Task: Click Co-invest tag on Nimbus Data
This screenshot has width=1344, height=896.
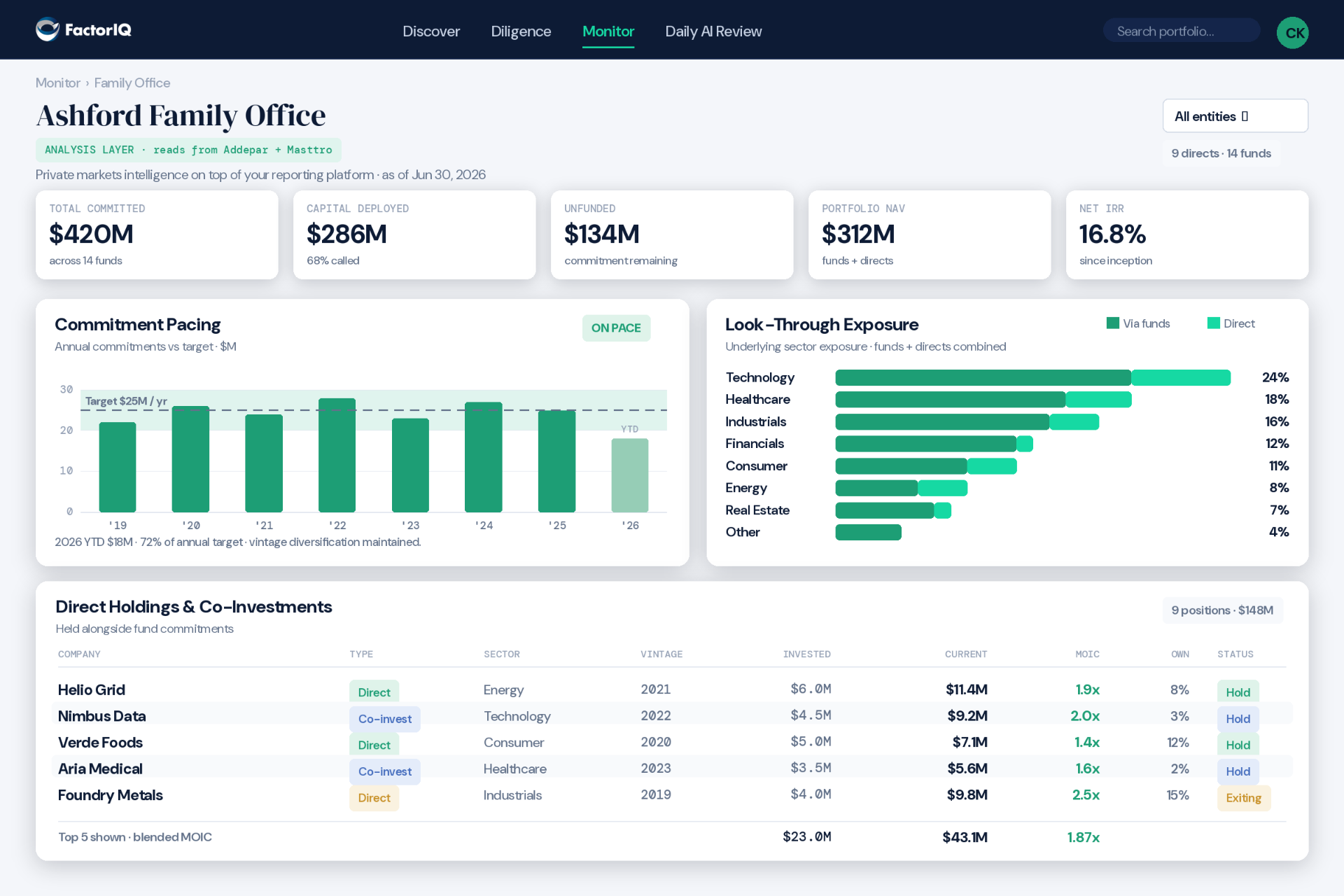Action: 385,719
